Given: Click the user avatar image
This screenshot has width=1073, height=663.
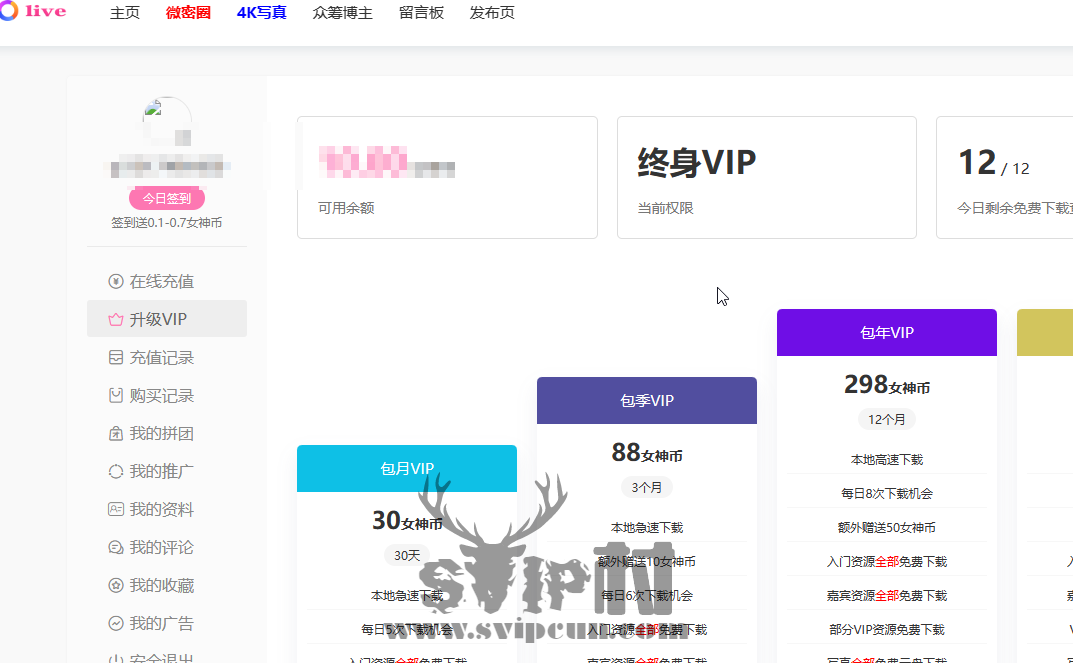Looking at the screenshot, I should click(167, 121).
